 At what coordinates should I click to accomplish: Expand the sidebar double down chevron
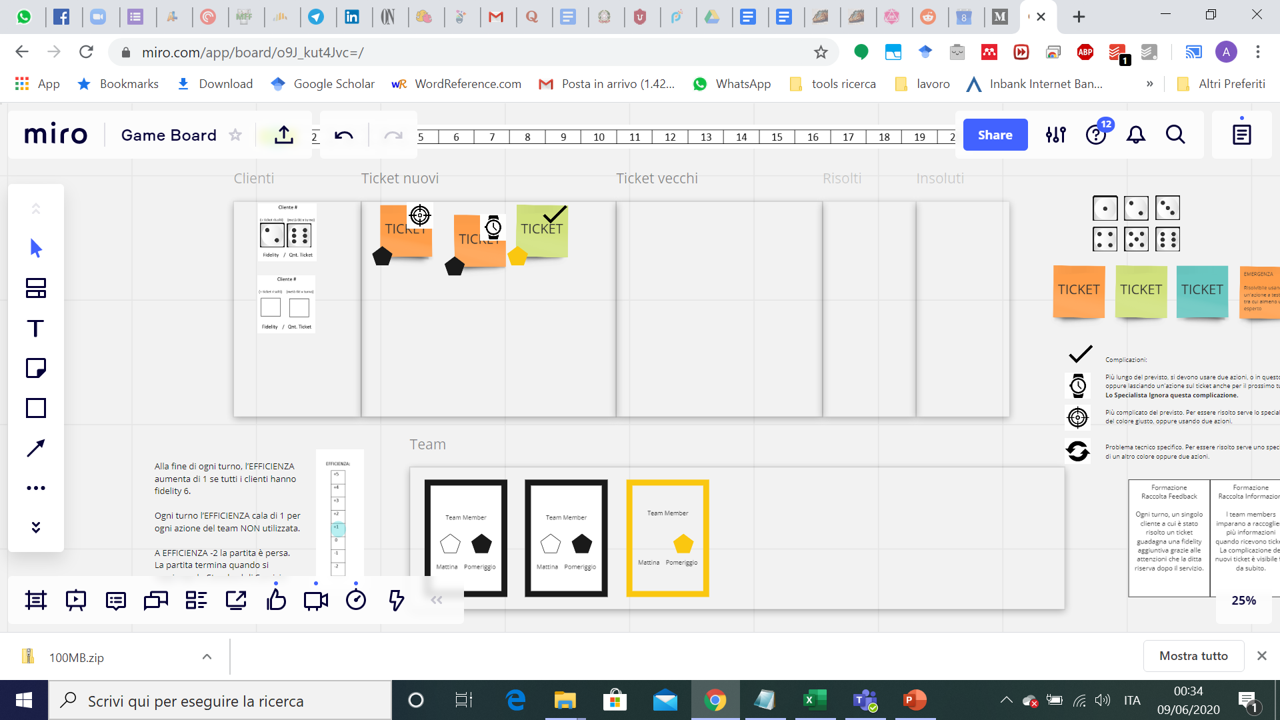[x=36, y=527]
